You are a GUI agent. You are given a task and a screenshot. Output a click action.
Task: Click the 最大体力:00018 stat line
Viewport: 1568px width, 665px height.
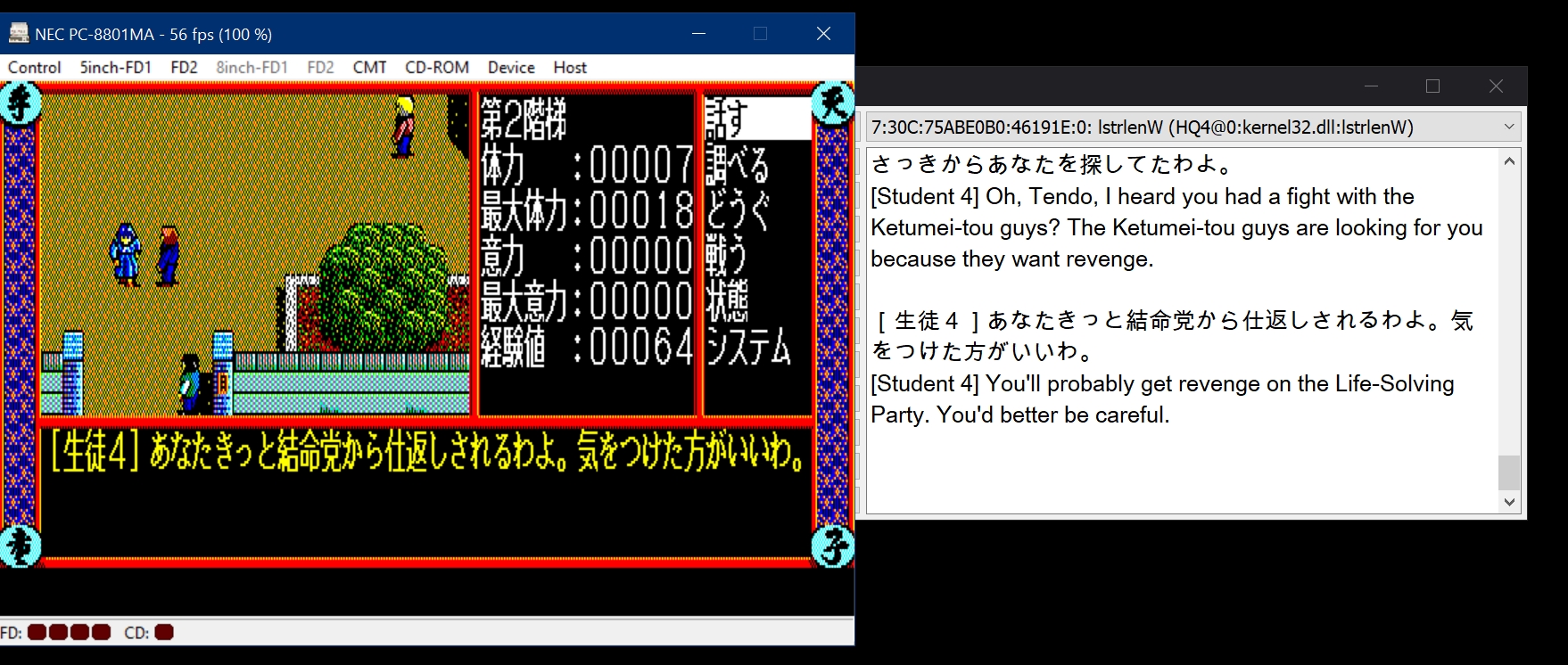coord(587,211)
